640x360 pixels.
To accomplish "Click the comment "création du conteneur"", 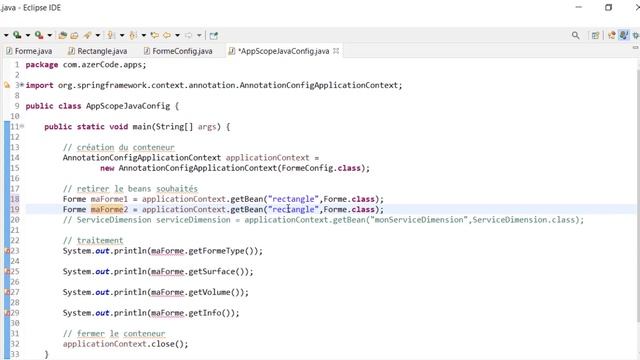I will [119, 147].
